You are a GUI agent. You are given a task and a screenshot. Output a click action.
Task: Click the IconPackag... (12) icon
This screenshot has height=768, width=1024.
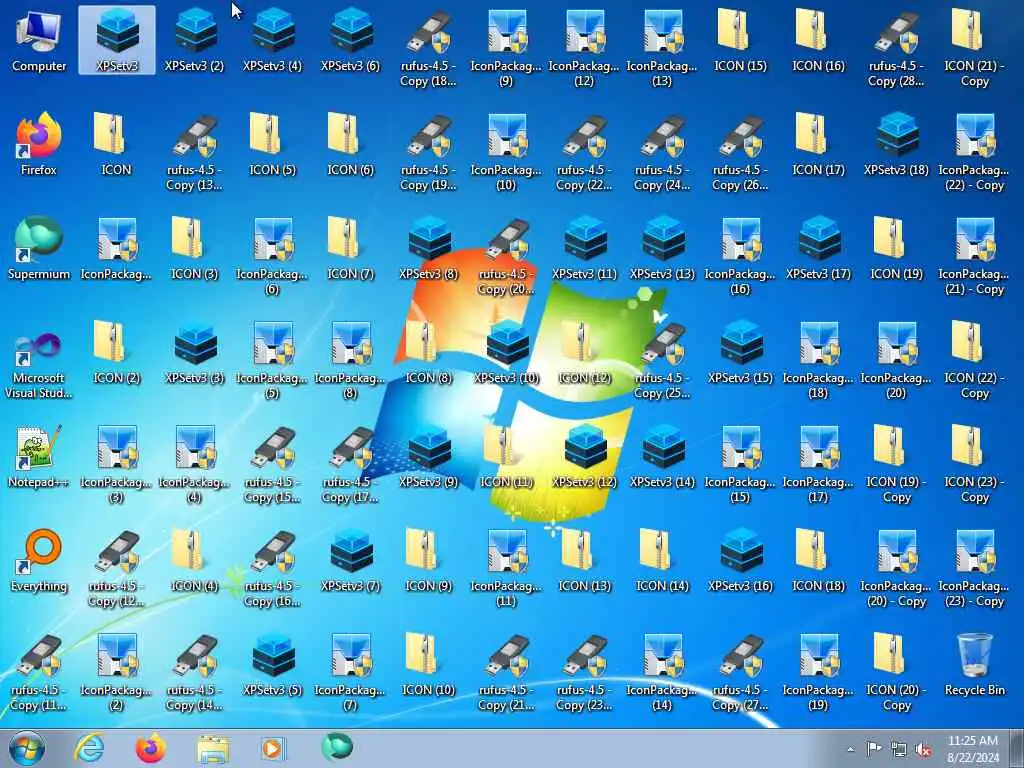[584, 48]
